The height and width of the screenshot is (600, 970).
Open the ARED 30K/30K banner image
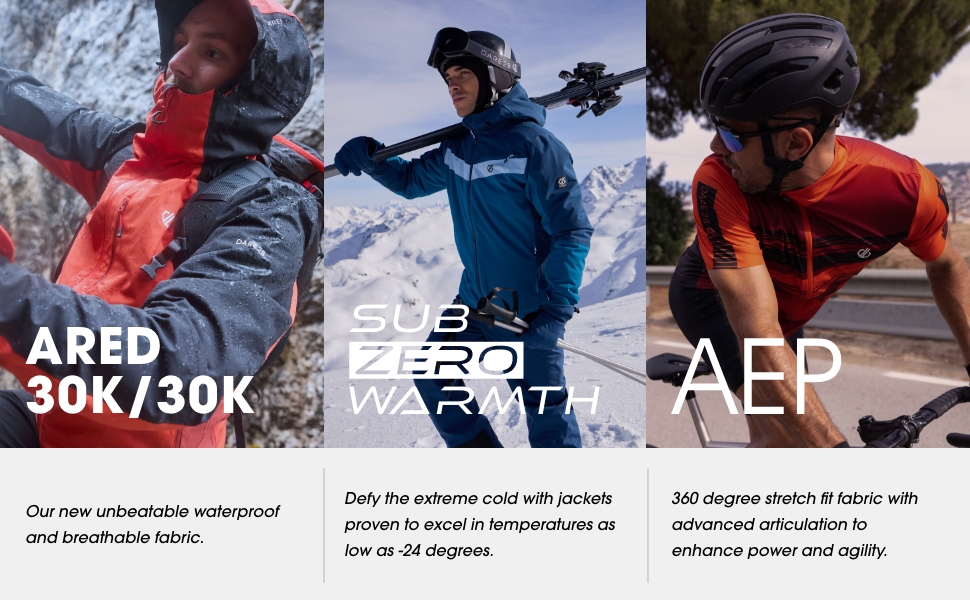click(x=161, y=223)
